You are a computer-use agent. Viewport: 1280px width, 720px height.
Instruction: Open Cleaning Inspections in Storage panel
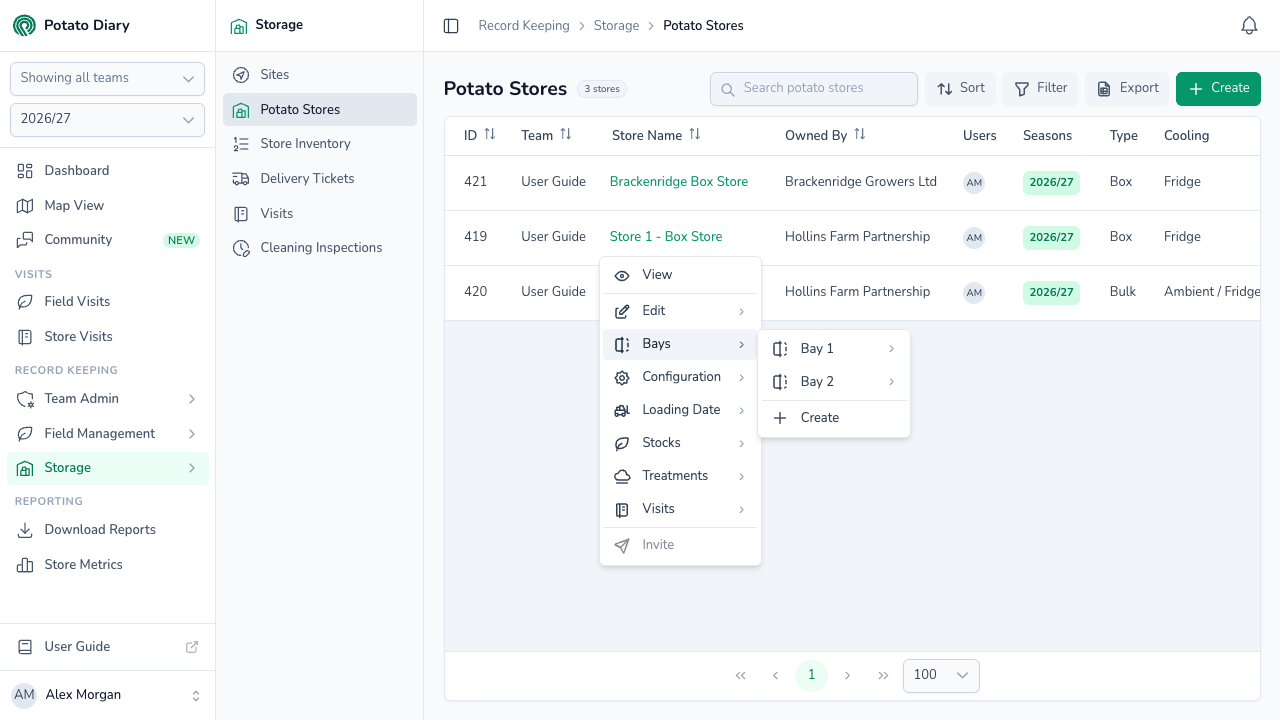tap(320, 248)
